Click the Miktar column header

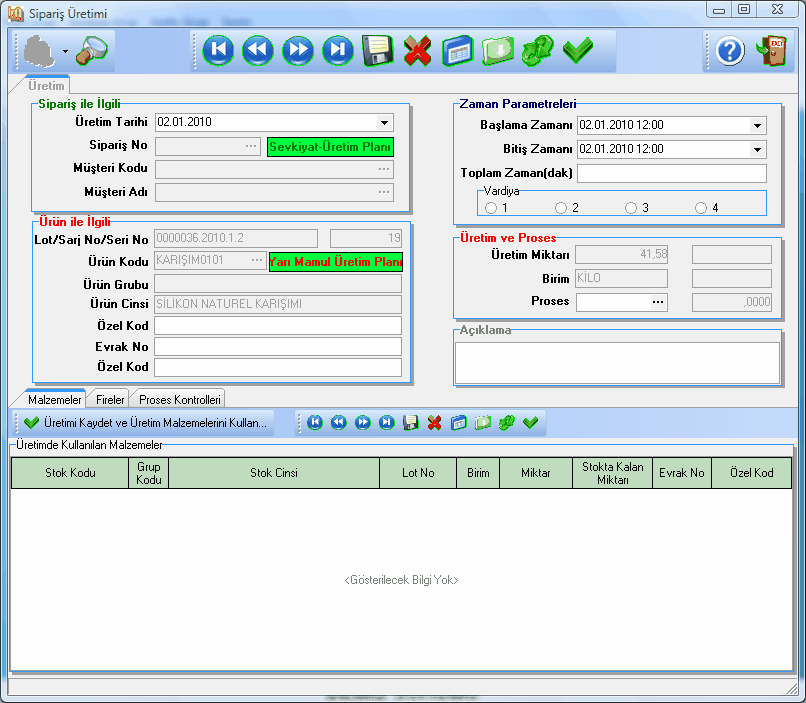click(536, 473)
